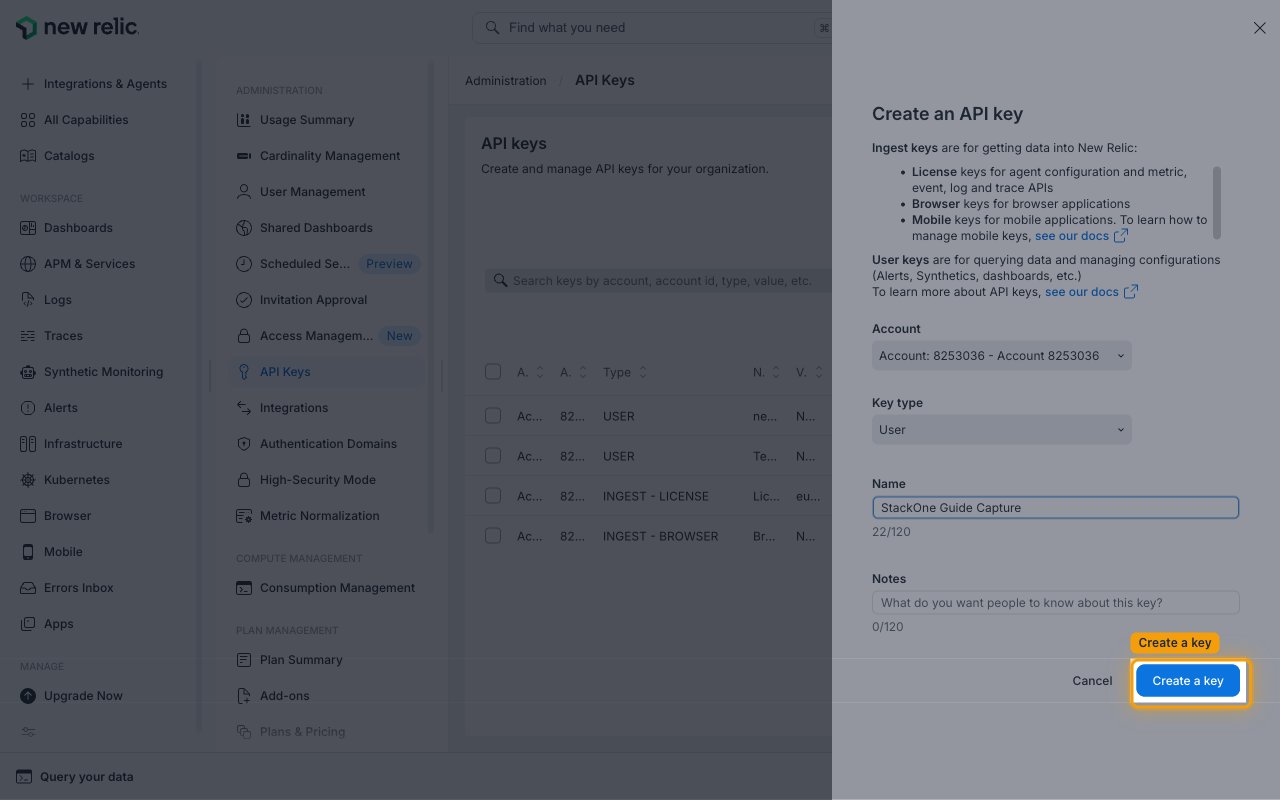
Task: Open Dashboards sidebar icon
Action: click(28, 228)
